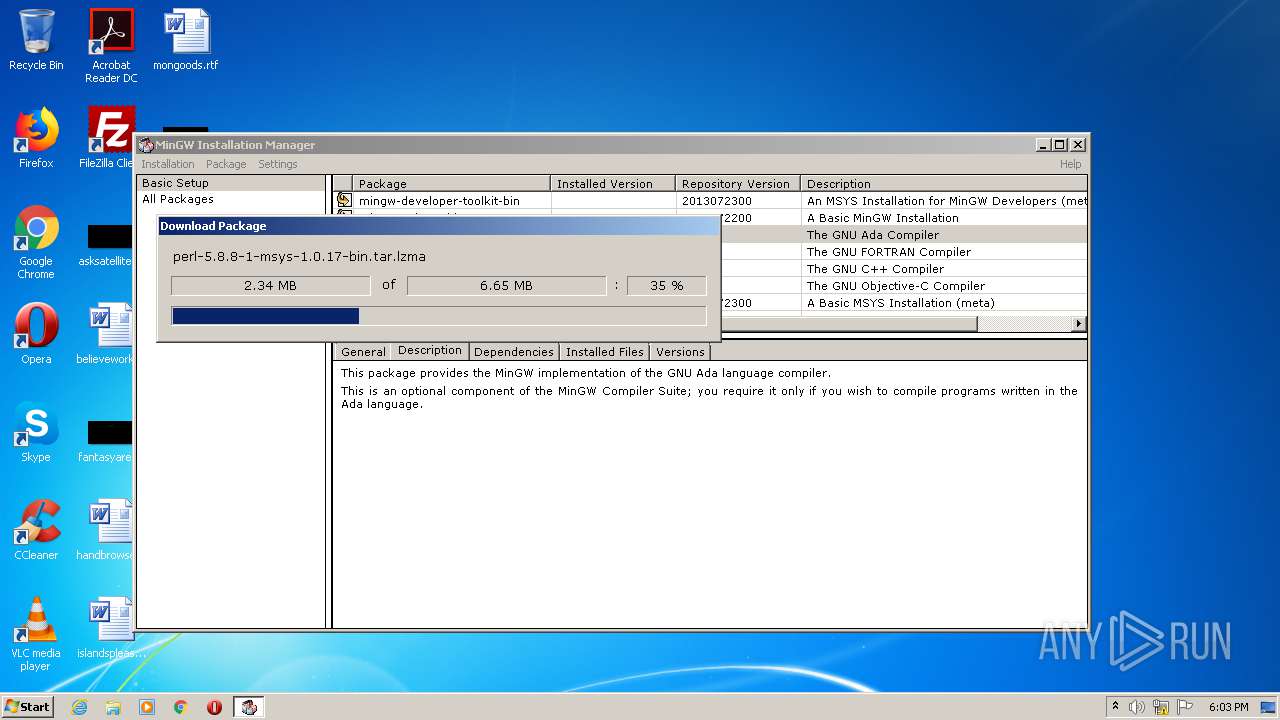
Task: Click perl-5.8.8-1-msys file name label
Action: pos(299,257)
